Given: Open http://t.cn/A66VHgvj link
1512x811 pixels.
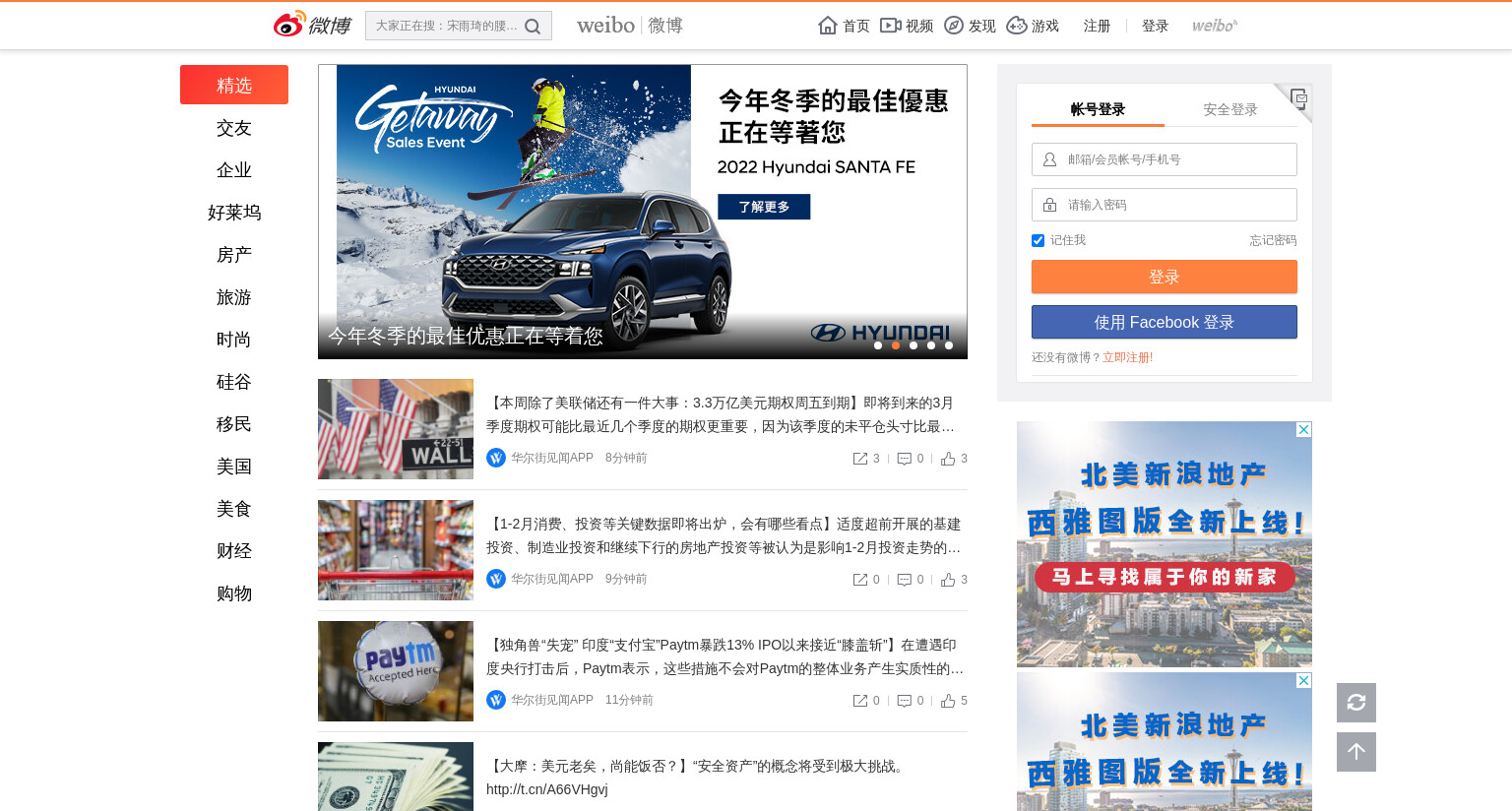Looking at the screenshot, I should click(547, 789).
